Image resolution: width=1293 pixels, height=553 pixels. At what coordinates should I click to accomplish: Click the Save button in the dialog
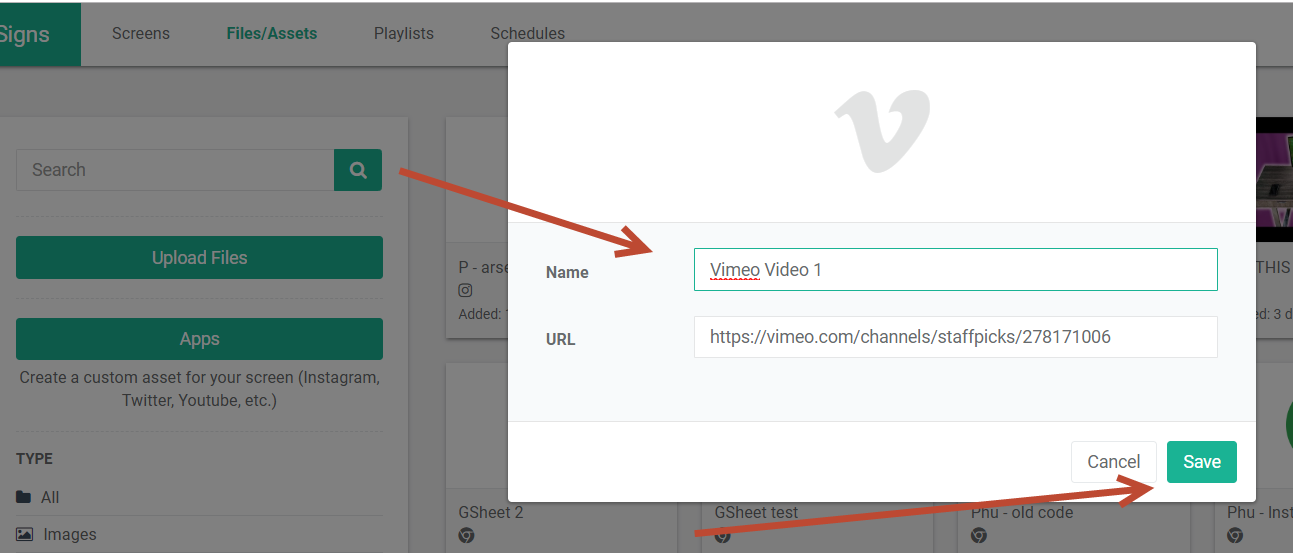(x=1201, y=462)
